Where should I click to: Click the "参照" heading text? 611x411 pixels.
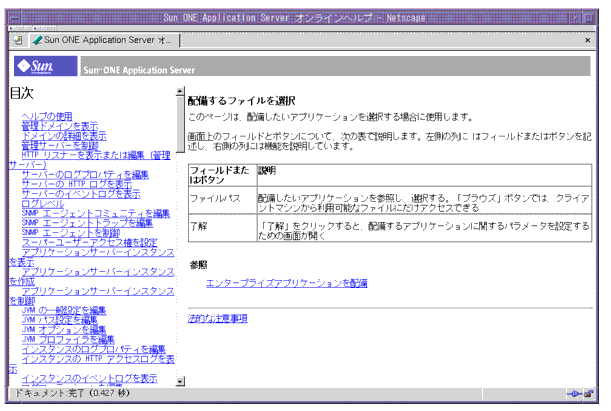199,265
